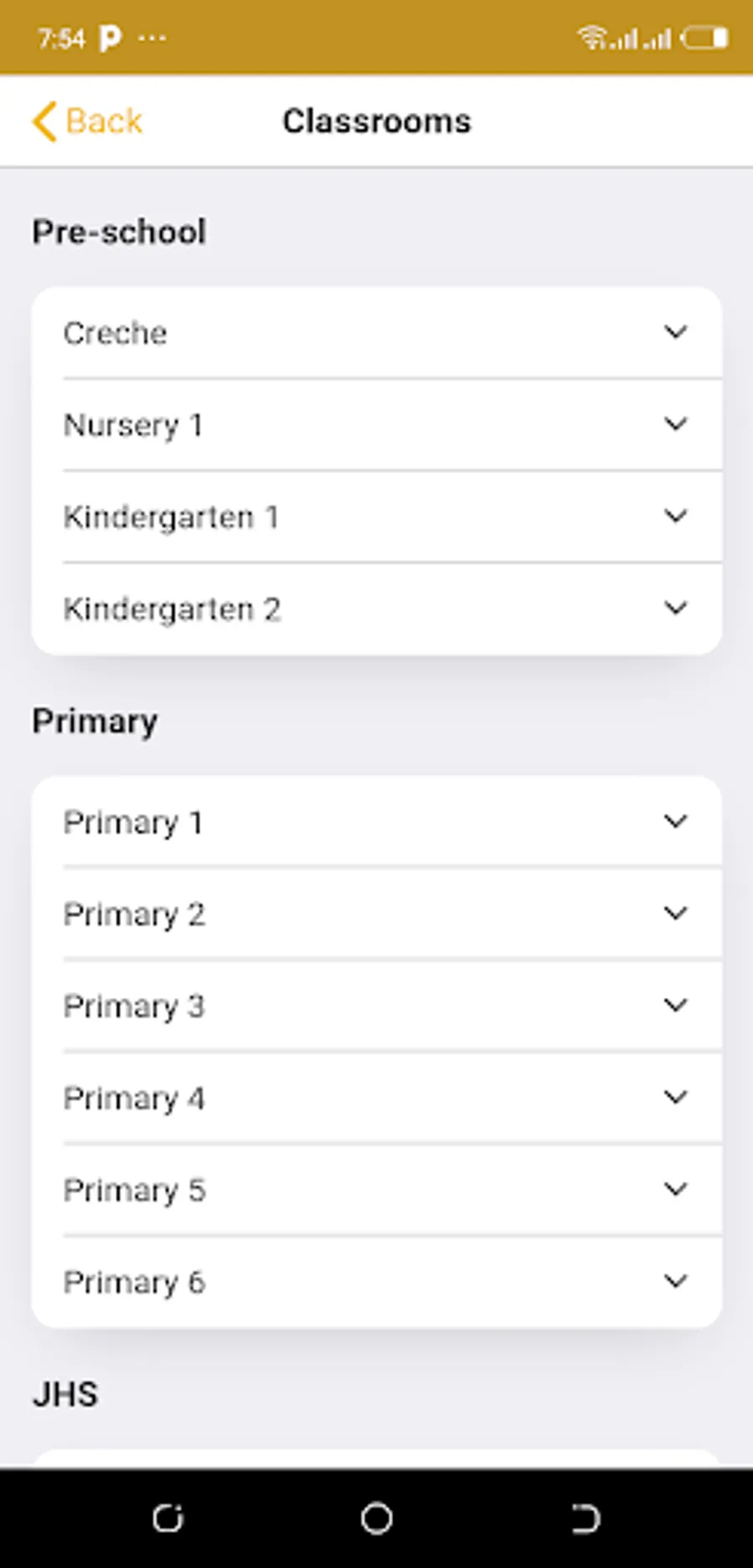Tap the JHS section heading

coord(65,1395)
